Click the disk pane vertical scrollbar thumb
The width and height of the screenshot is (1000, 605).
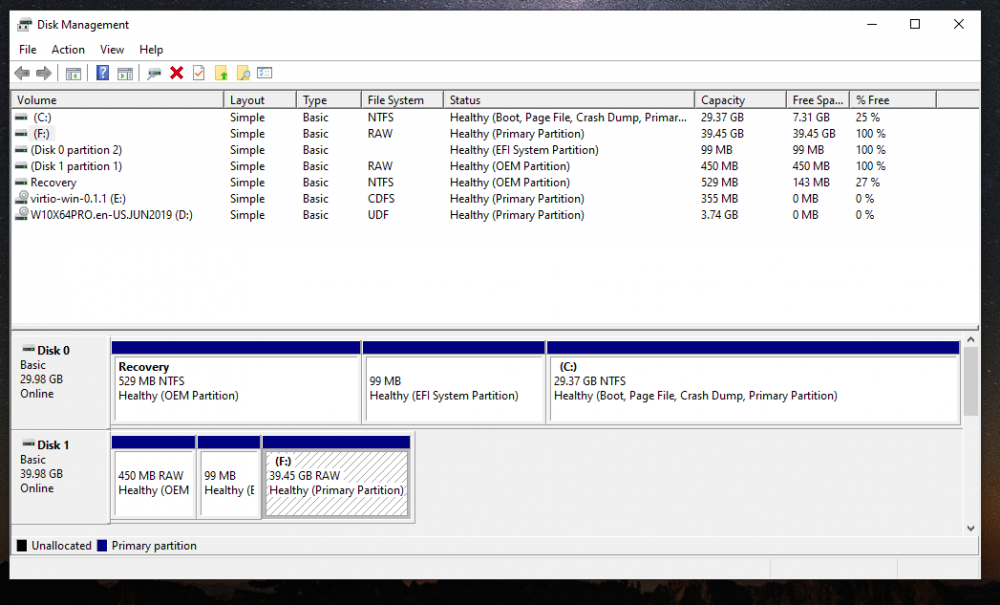coord(971,383)
